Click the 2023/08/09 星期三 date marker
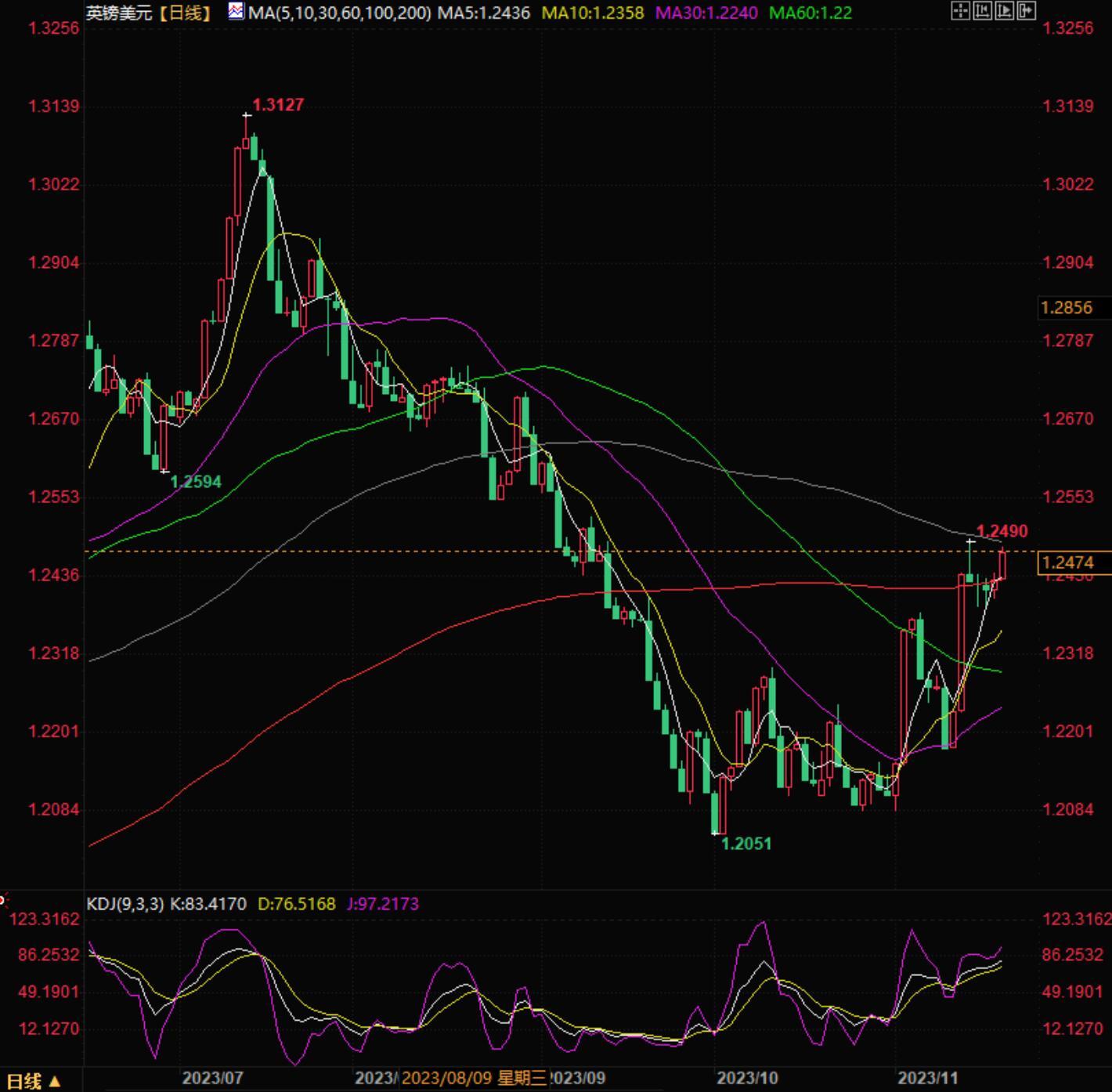 [473, 1079]
